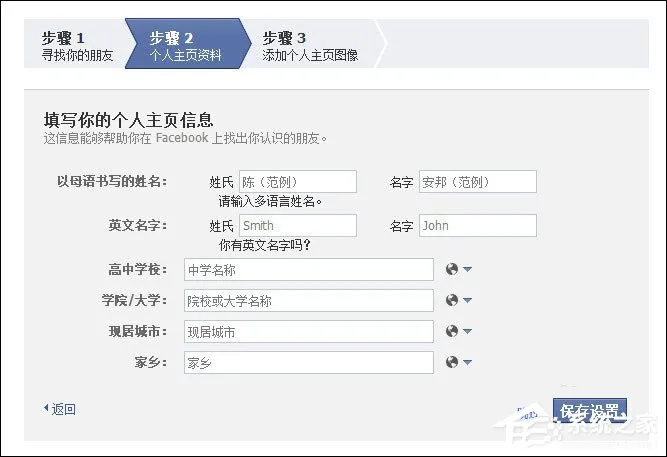Go to 步骤 1 寻找你的朋友 tab
This screenshot has height=457, width=667.
tap(77, 44)
